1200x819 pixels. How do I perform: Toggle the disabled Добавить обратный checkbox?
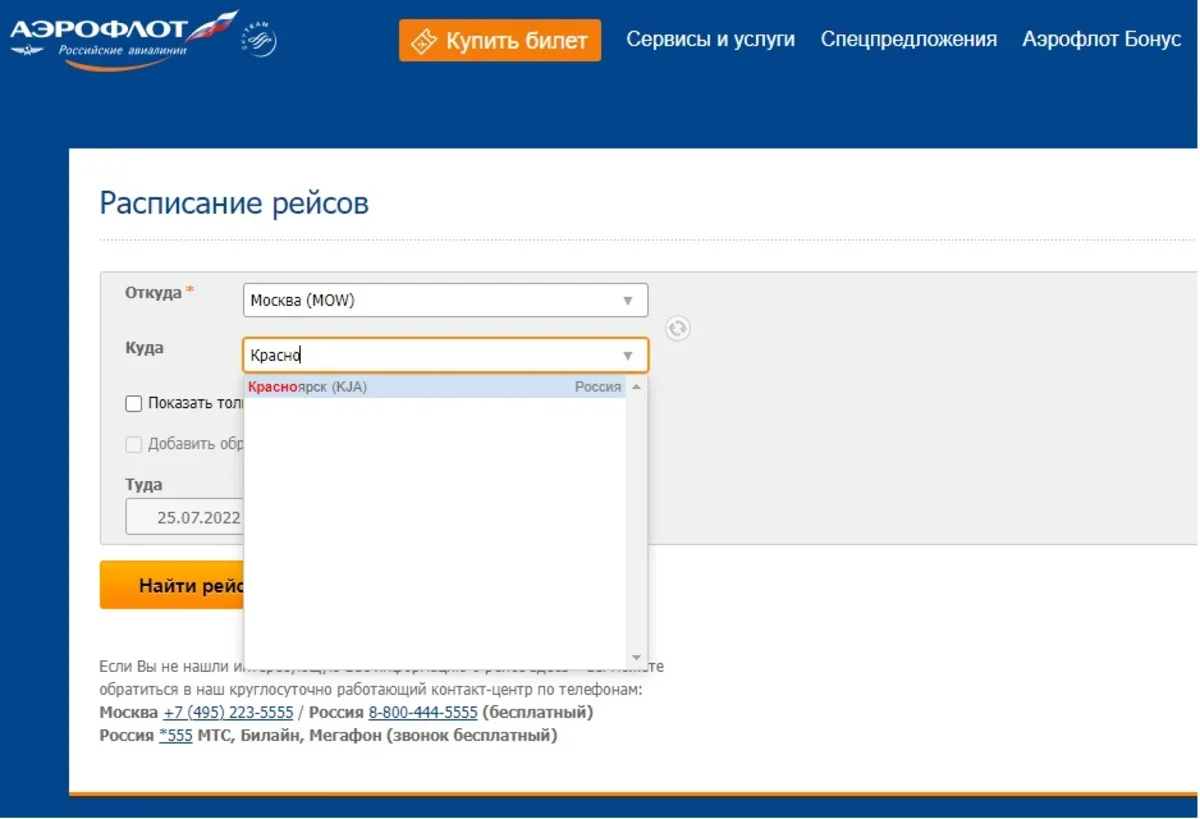click(134, 445)
